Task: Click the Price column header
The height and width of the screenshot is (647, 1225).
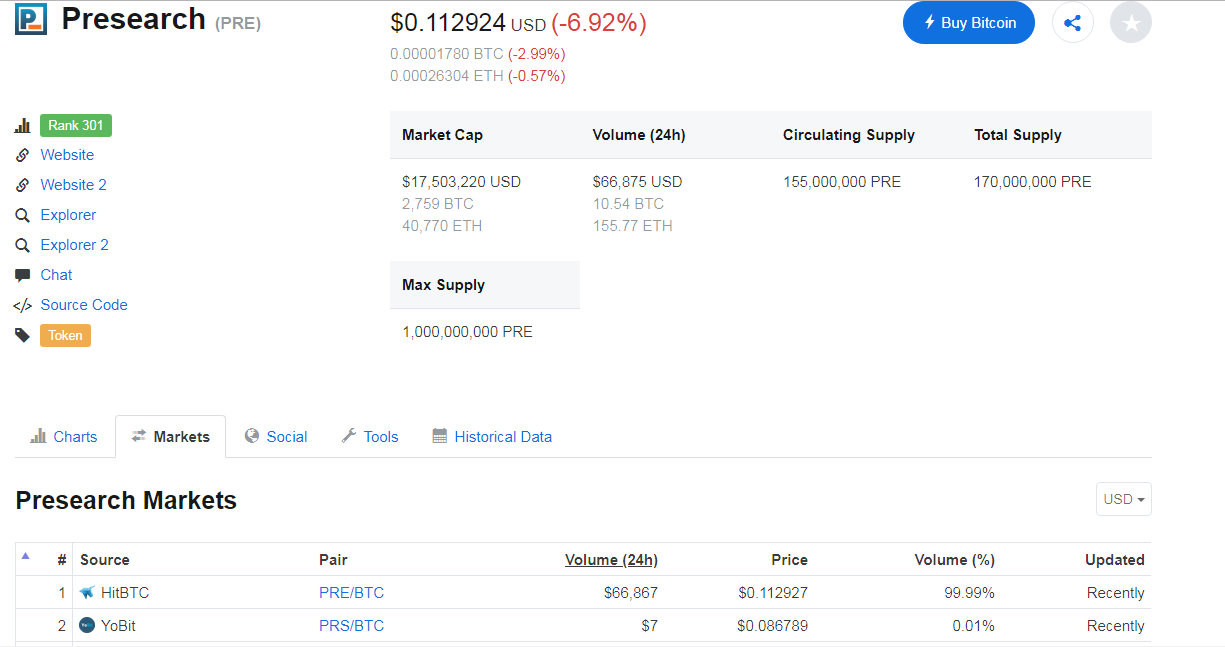Action: pos(789,560)
